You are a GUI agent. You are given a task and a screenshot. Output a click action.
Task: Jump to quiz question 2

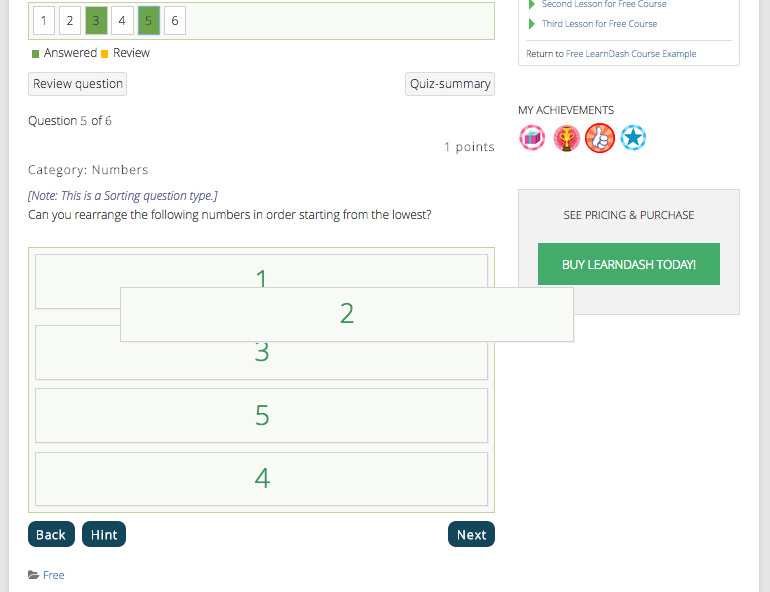point(70,20)
